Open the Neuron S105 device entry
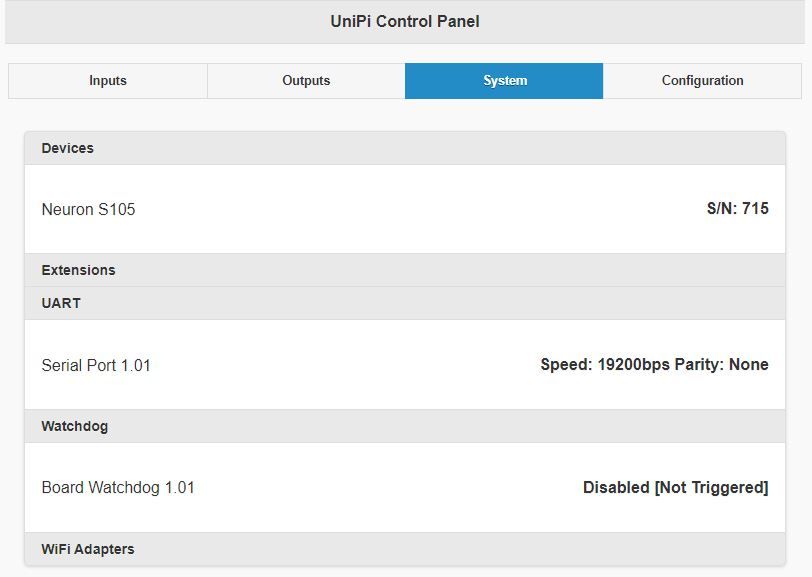The image size is (812, 577). [89, 210]
